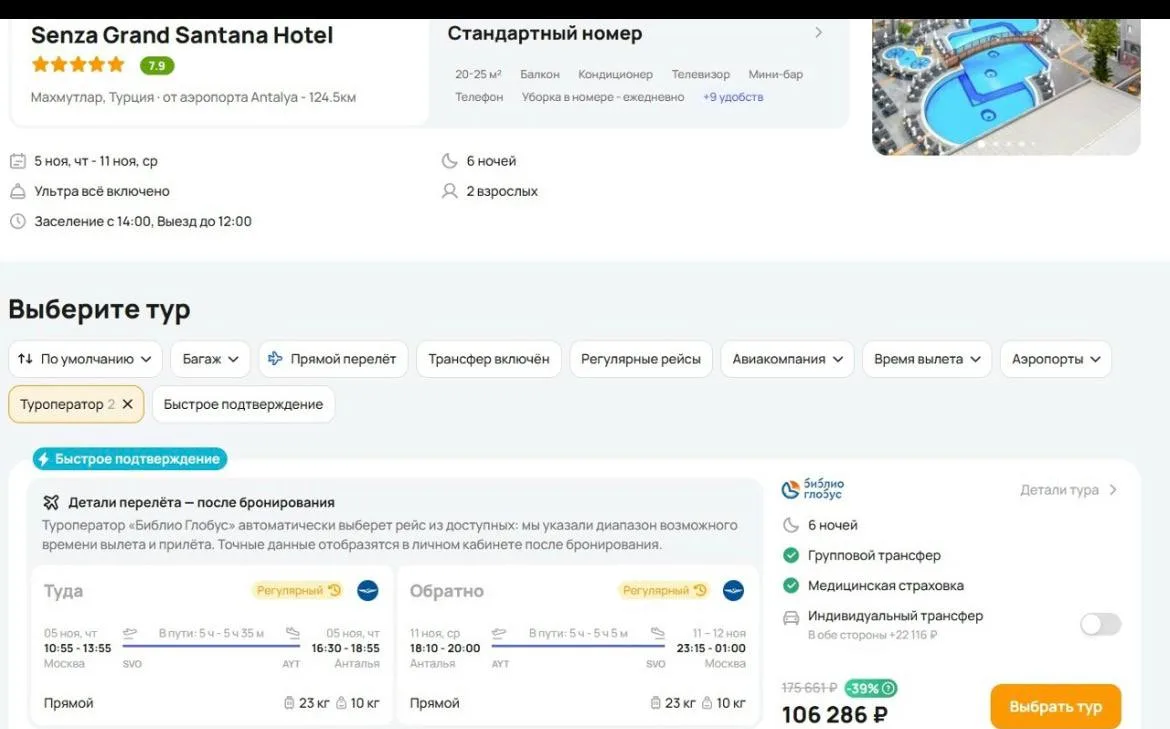Click the takeoff icon in the Обратно card
Image resolution: width=1170 pixels, height=729 pixels.
[498, 633]
